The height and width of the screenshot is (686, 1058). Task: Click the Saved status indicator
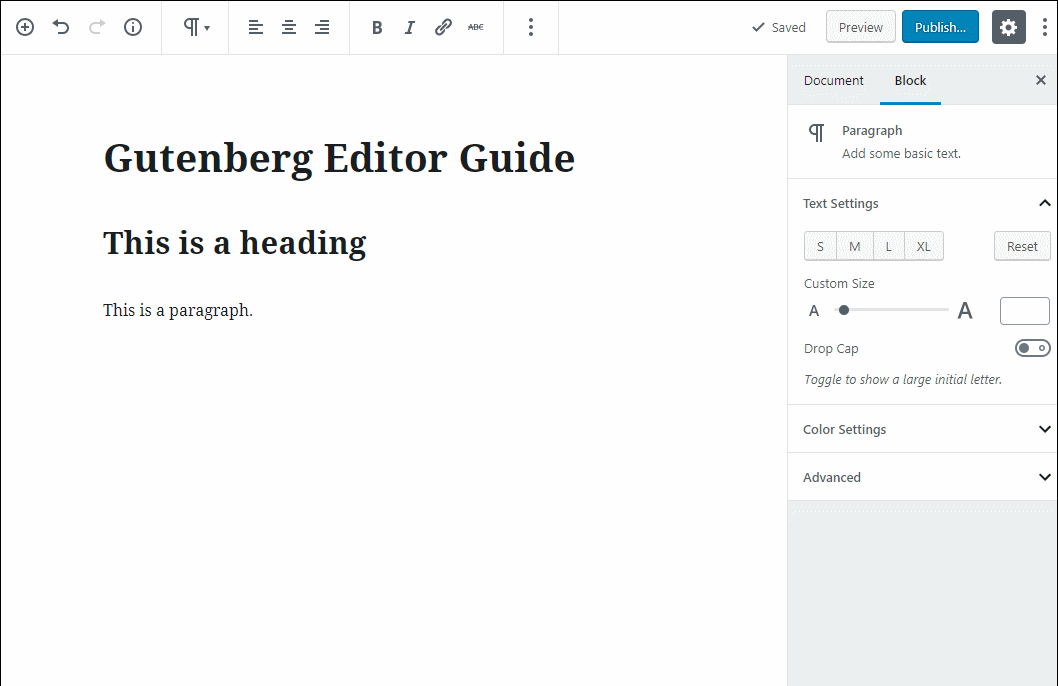[x=779, y=27]
